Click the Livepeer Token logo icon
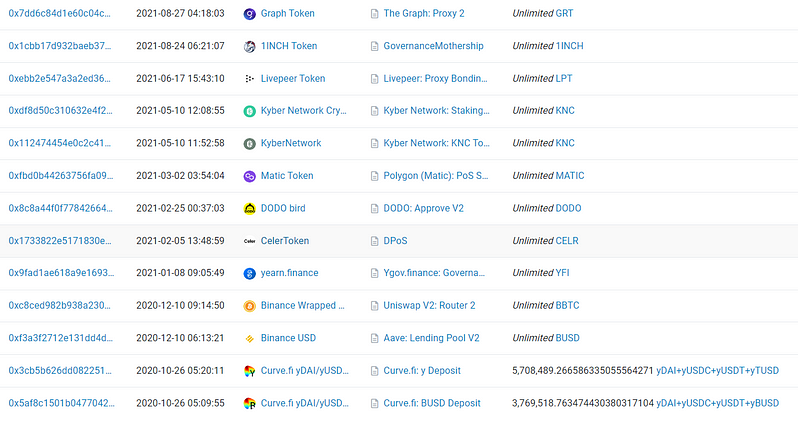Screen dimensions: 798x423 [x=249, y=79]
